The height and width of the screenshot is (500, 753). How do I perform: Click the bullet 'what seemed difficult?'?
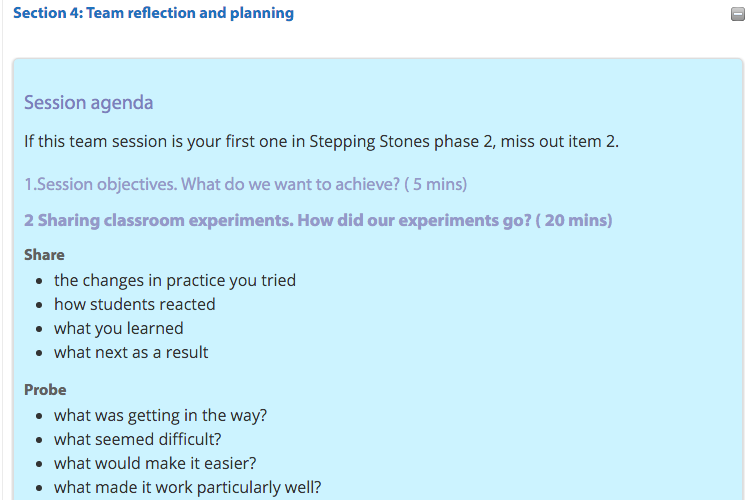coord(138,439)
